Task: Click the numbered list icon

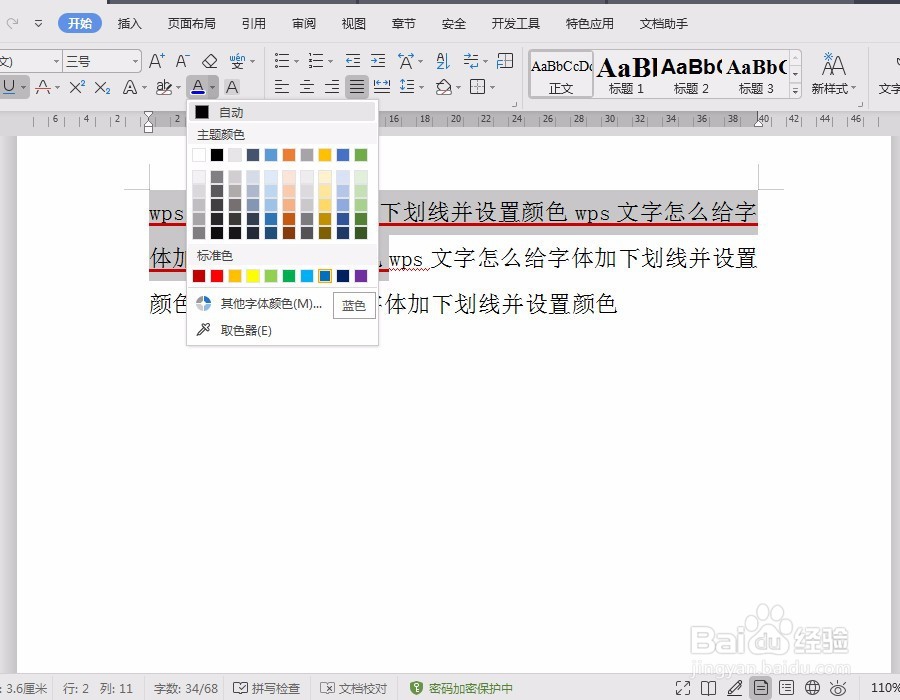Action: click(316, 61)
